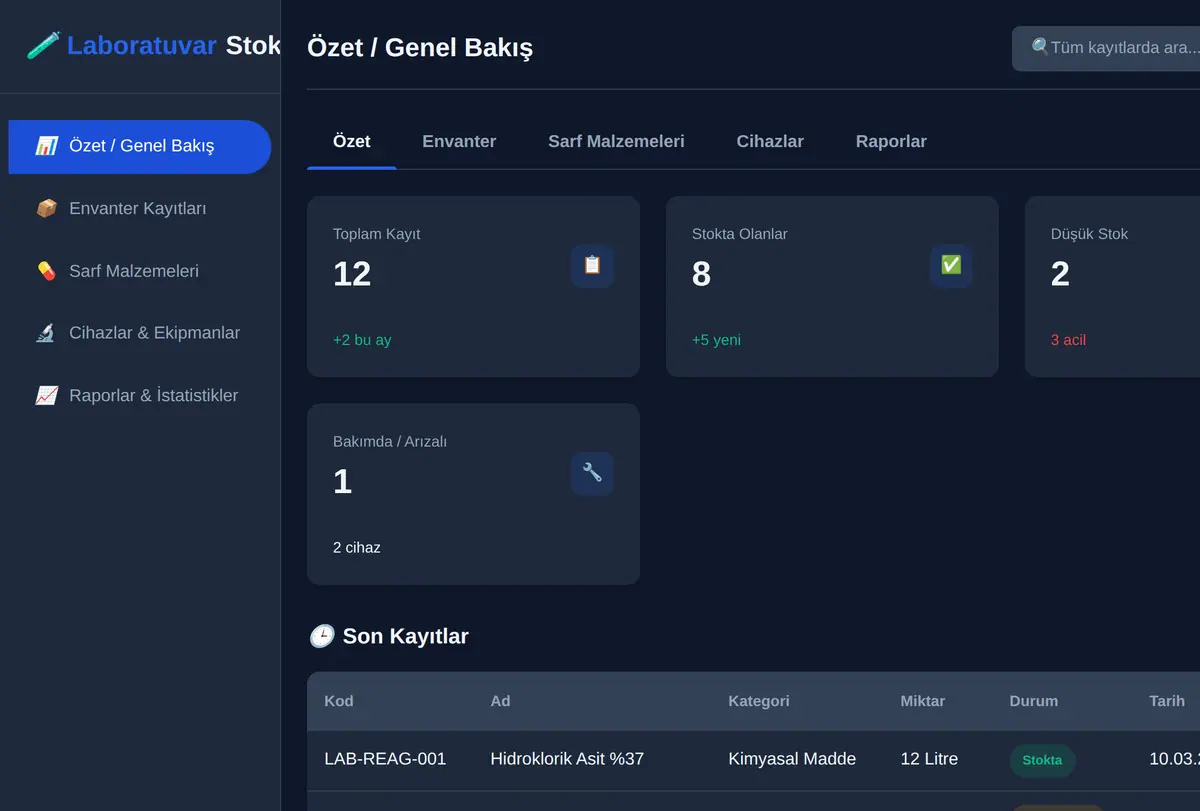Screen dimensions: 1200x811
Task: Click the 12 Litre quantity cell
Action: pyautogui.click(x=929, y=759)
